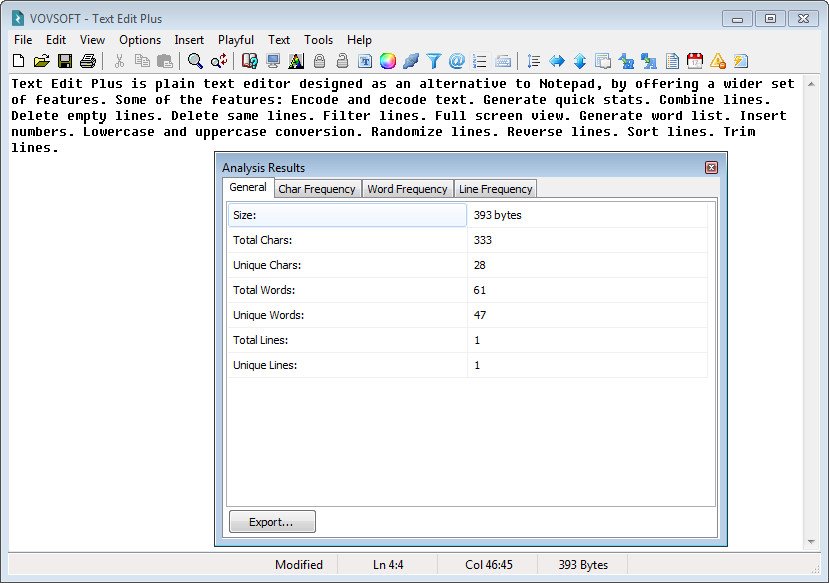Screen dimensions: 829x583
Task: Save using the floppy disk icon
Action: point(65,61)
